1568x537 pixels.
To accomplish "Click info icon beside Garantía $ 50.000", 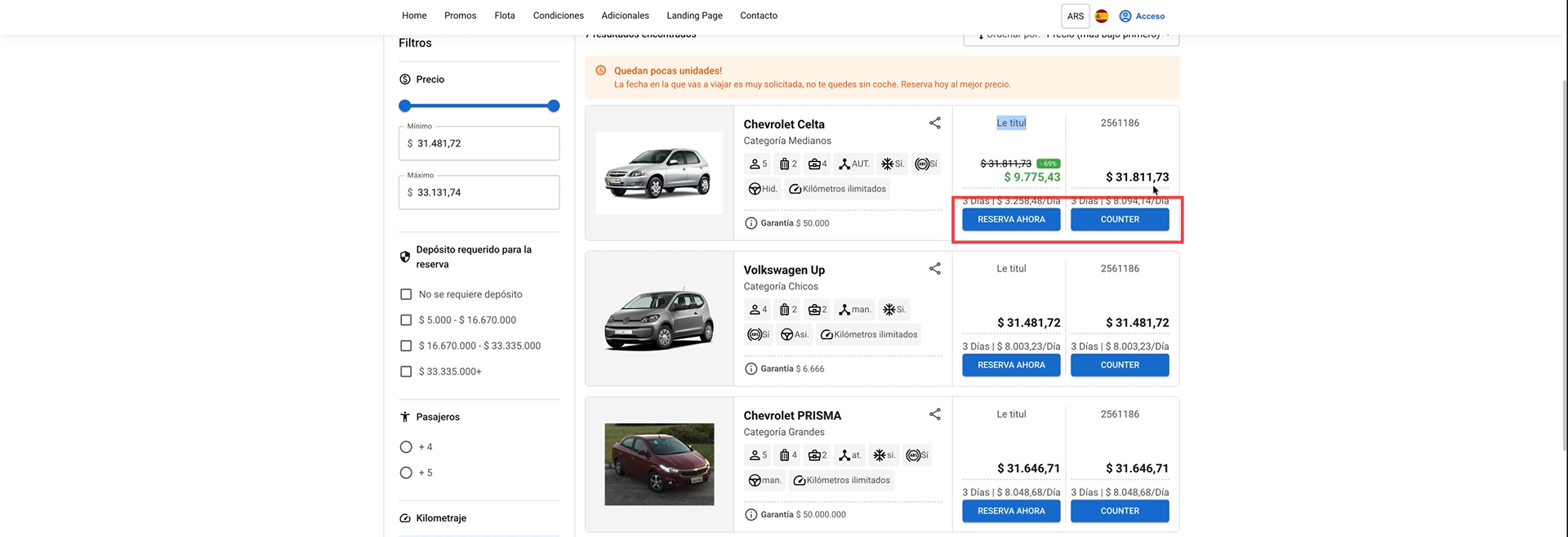I will [x=751, y=223].
